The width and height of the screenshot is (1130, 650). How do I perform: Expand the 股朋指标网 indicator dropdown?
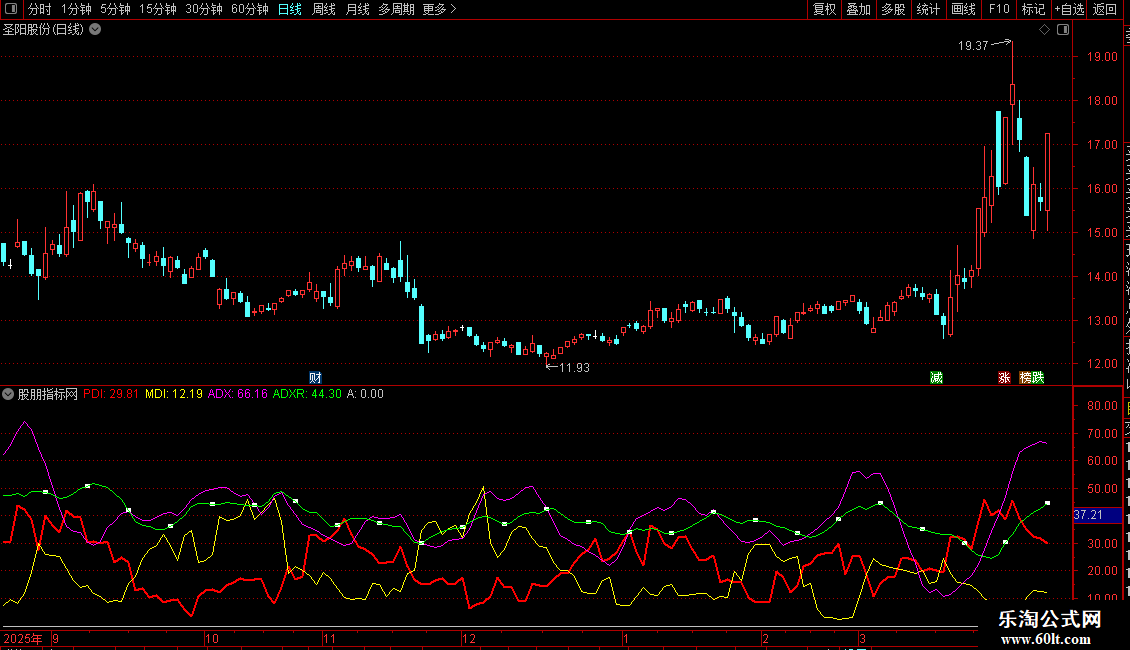(9, 394)
